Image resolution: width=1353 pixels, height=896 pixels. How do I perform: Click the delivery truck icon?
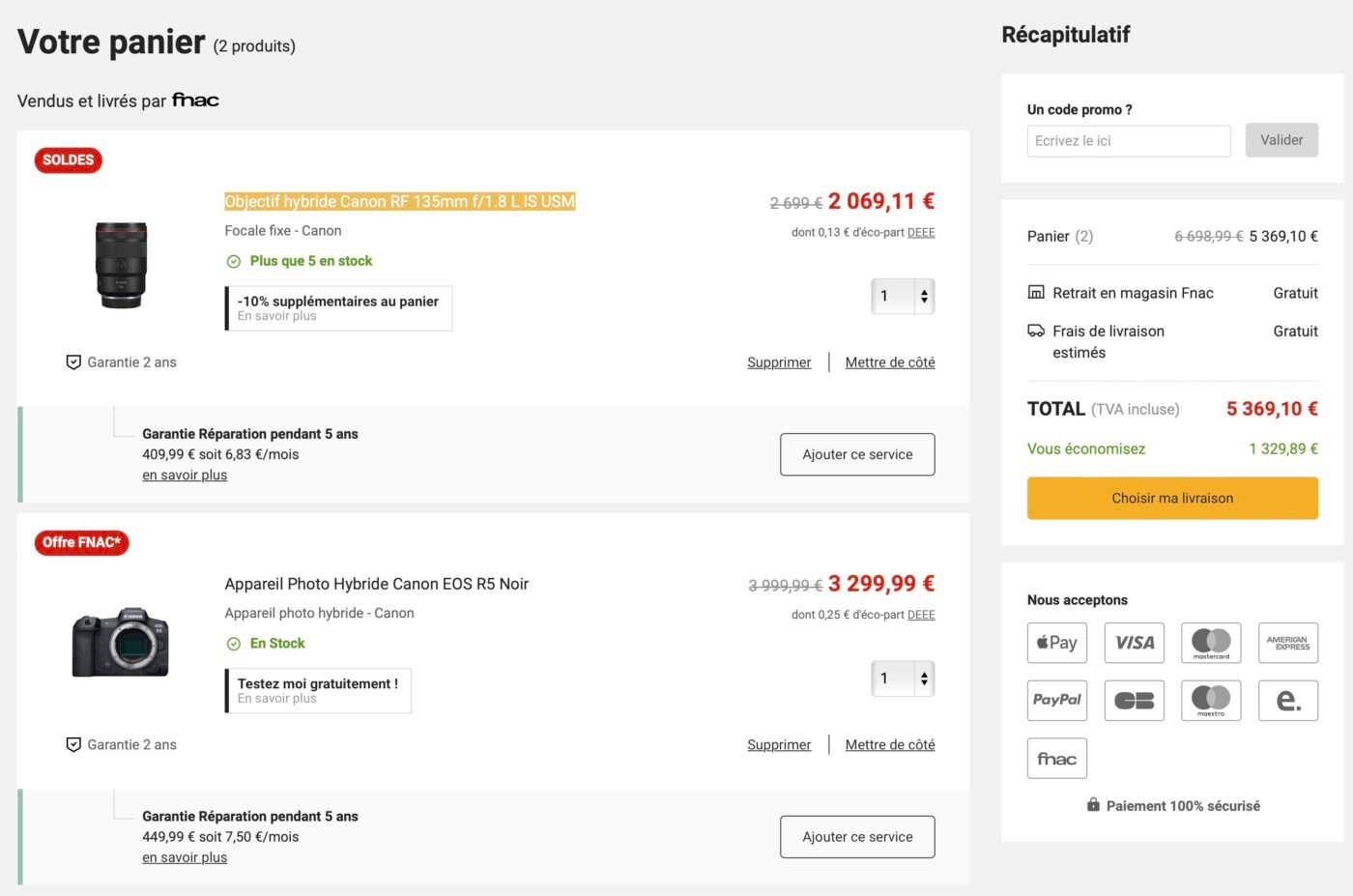(x=1036, y=331)
